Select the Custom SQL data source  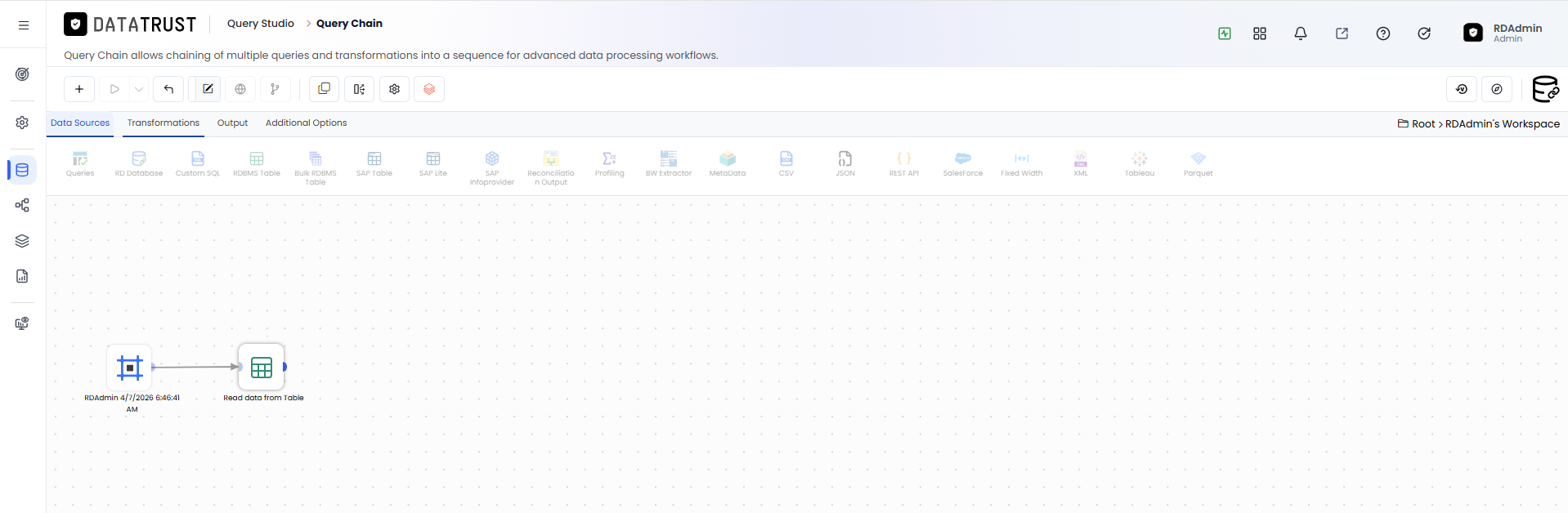198,163
